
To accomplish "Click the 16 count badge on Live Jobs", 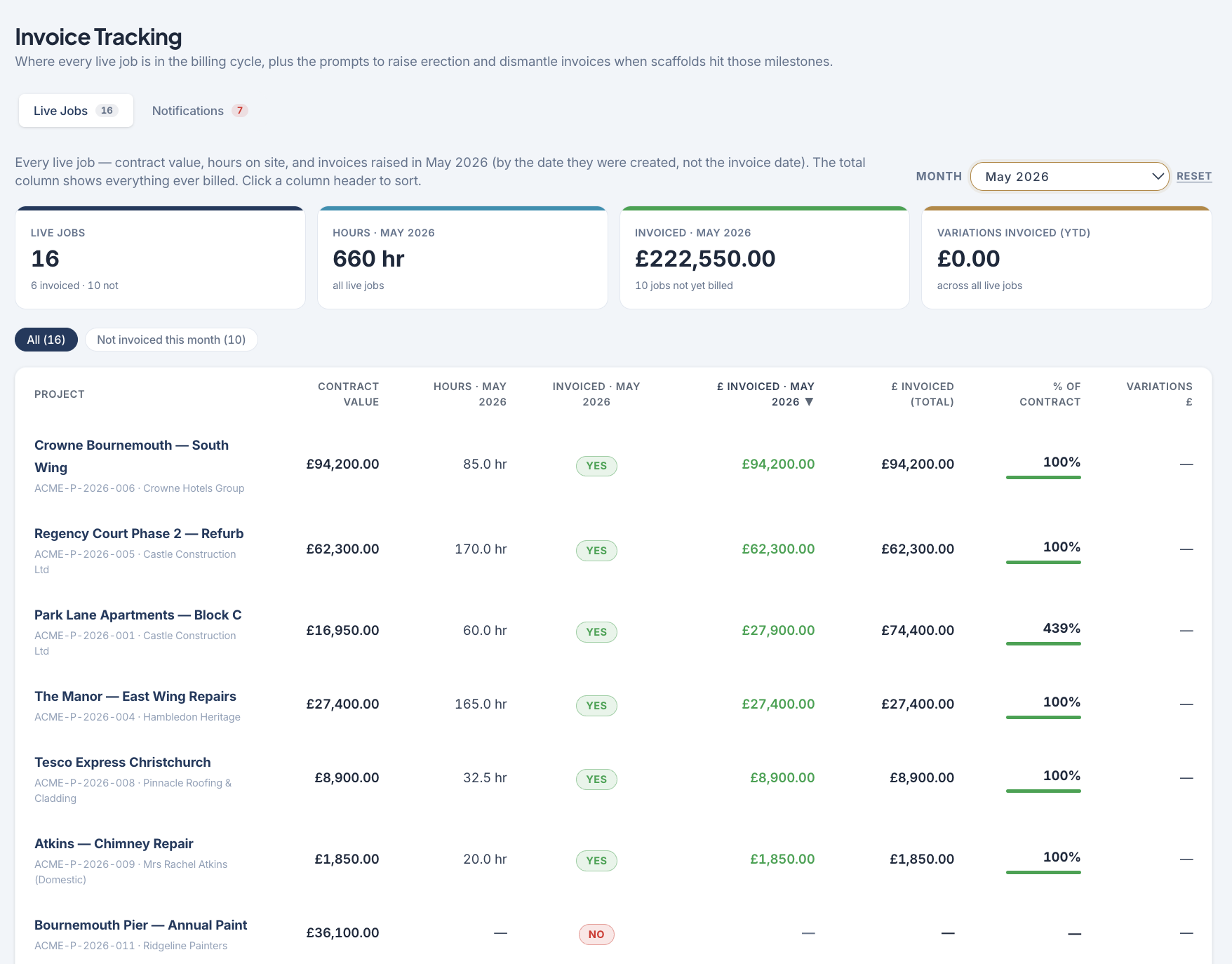I will pyautogui.click(x=107, y=111).
